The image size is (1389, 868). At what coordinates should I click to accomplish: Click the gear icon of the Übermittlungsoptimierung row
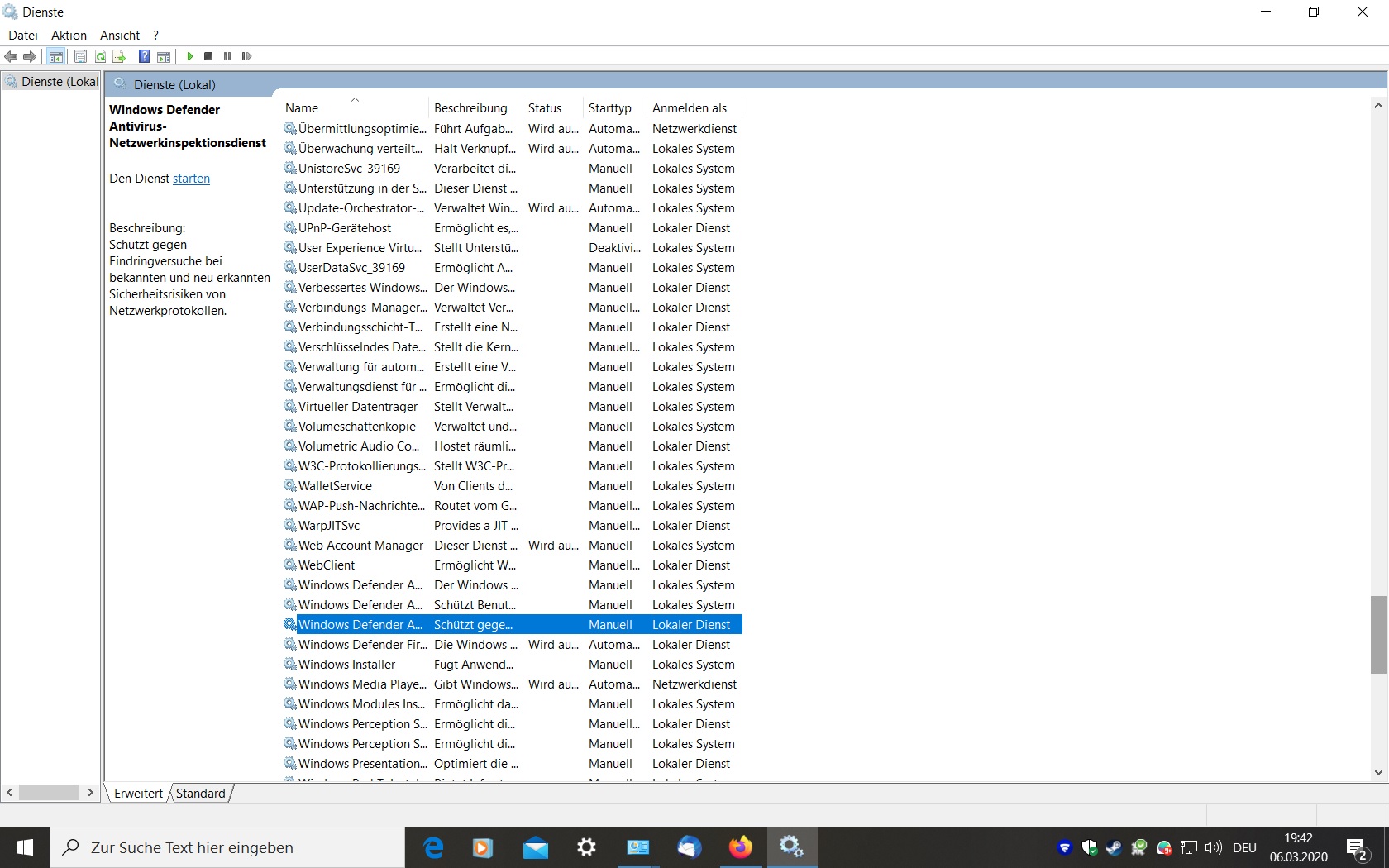[290, 128]
